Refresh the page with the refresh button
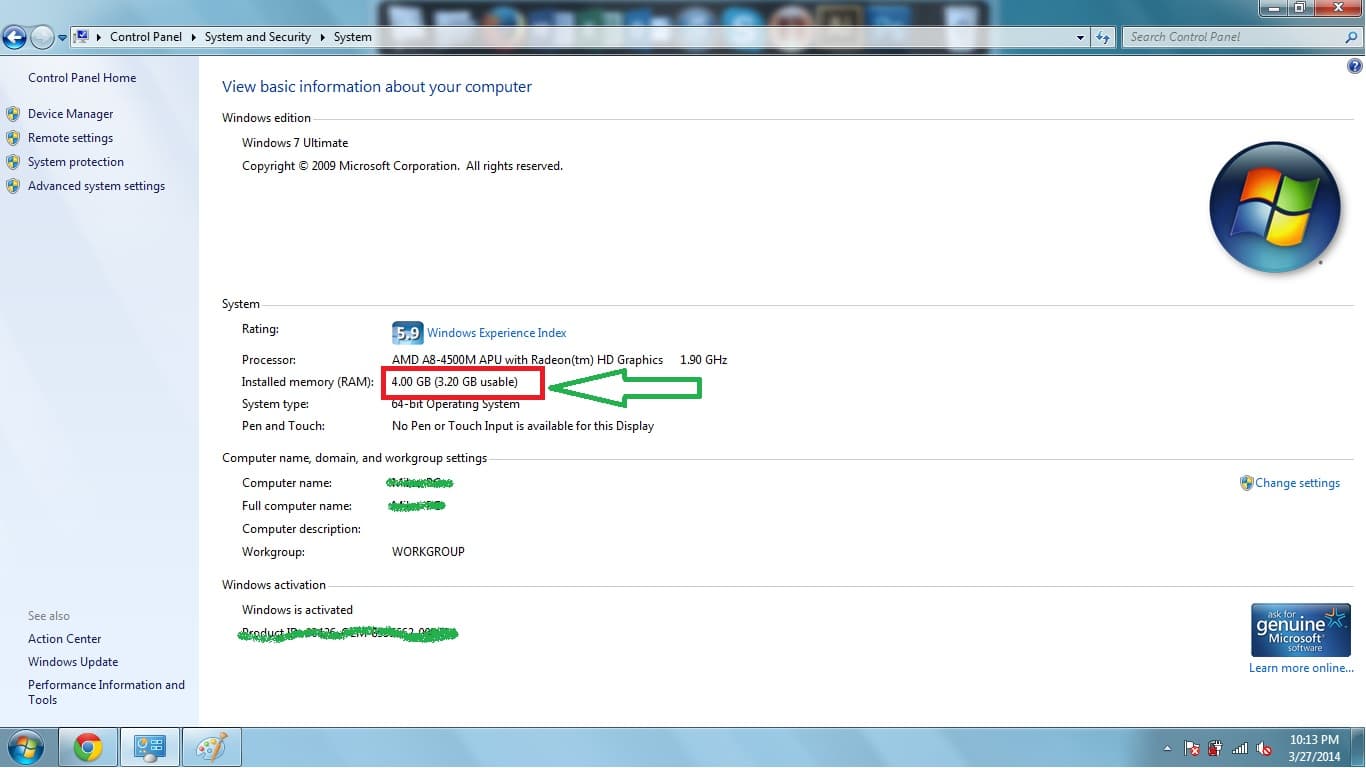This screenshot has height=768, width=1366. click(1103, 37)
